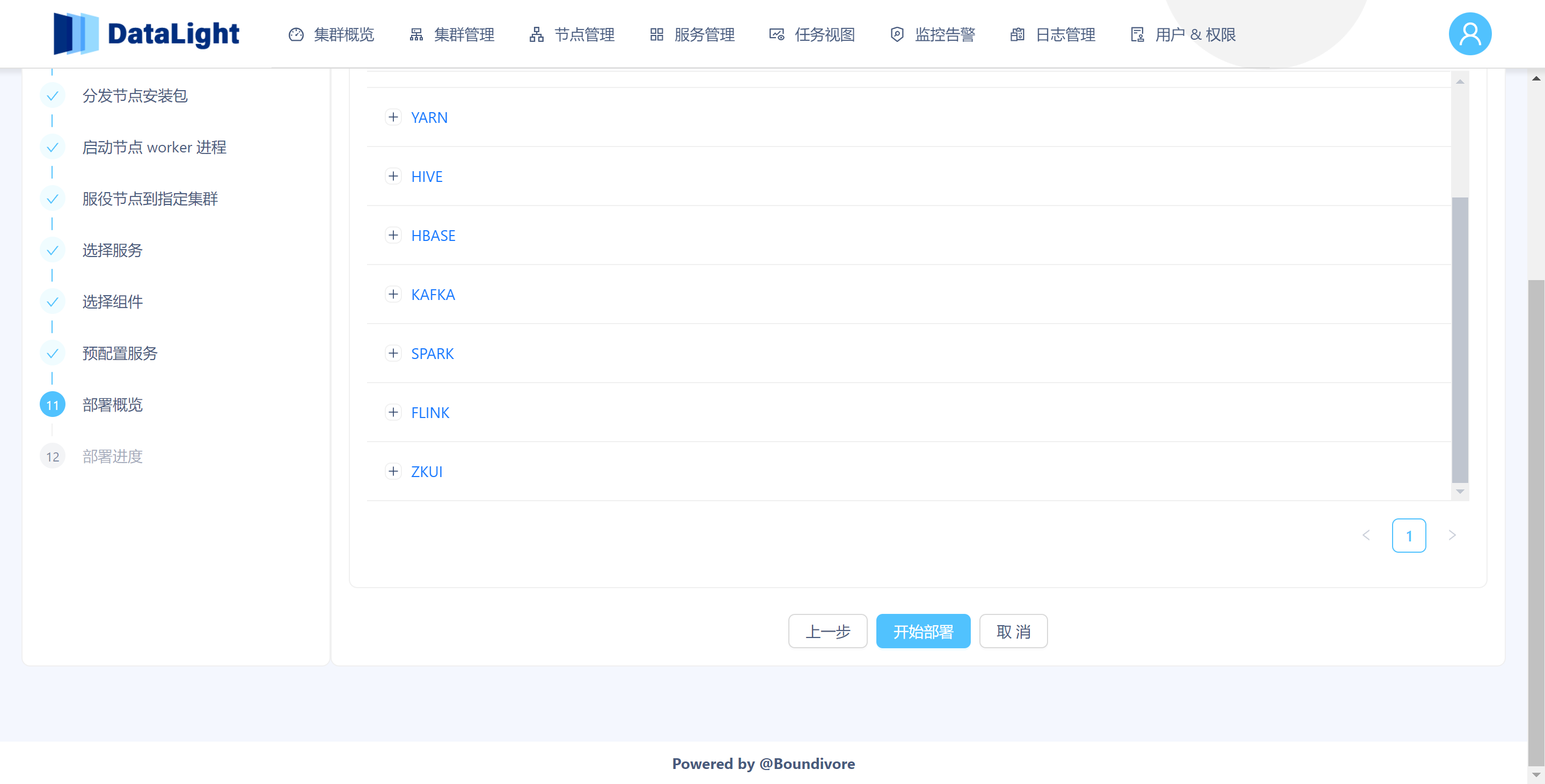Click the step 11 circle icon
The height and width of the screenshot is (784, 1545).
[x=52, y=405]
